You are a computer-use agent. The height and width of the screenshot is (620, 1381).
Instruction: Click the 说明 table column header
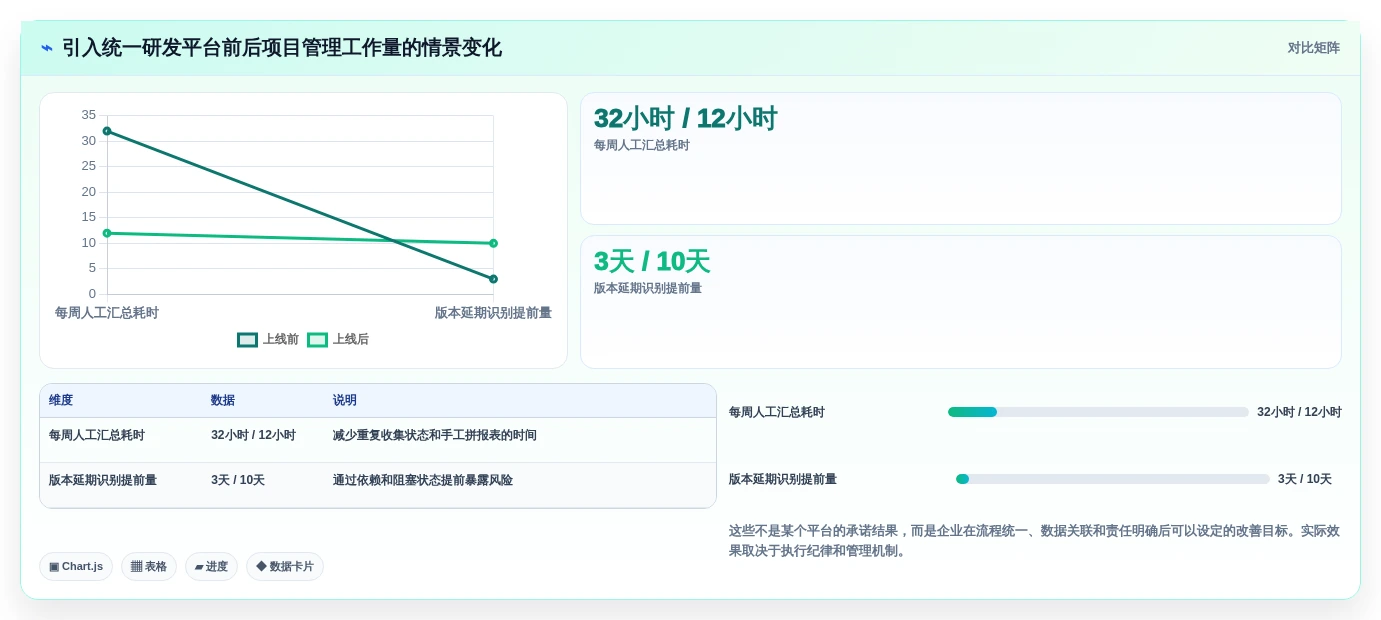pyautogui.click(x=345, y=401)
